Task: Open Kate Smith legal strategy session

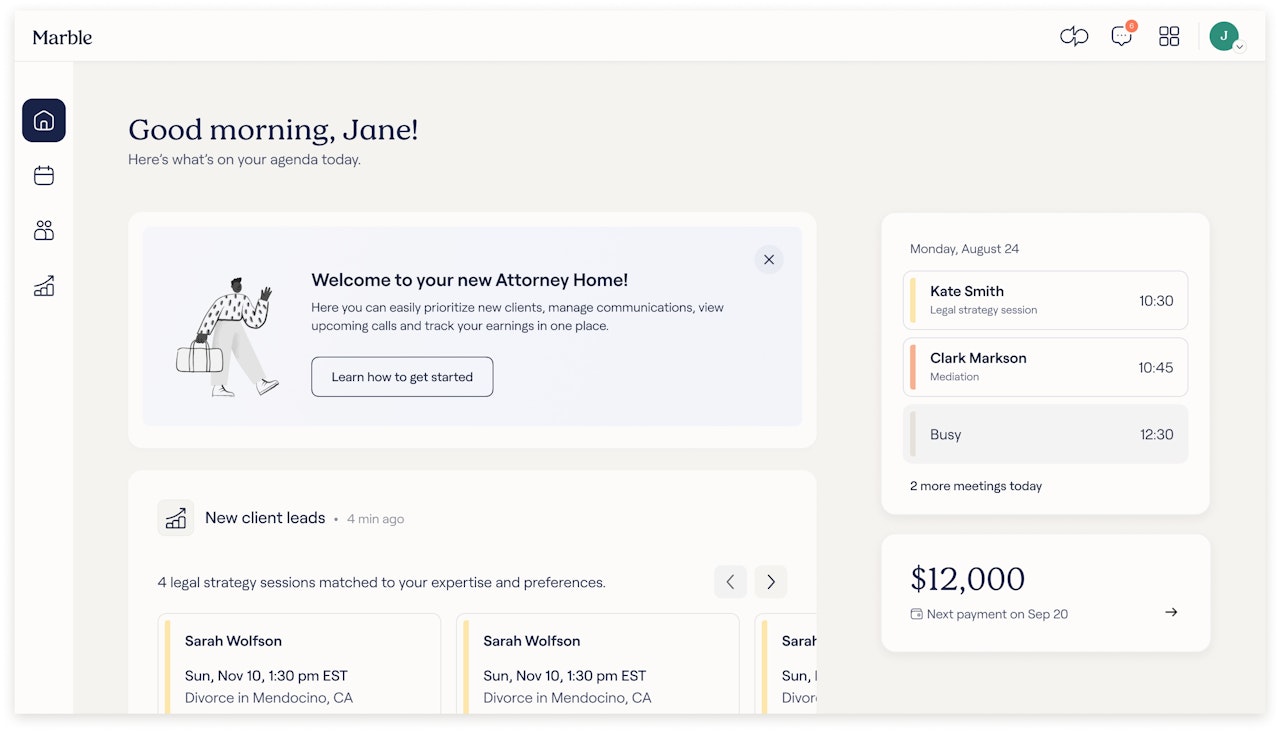Action: point(1045,300)
